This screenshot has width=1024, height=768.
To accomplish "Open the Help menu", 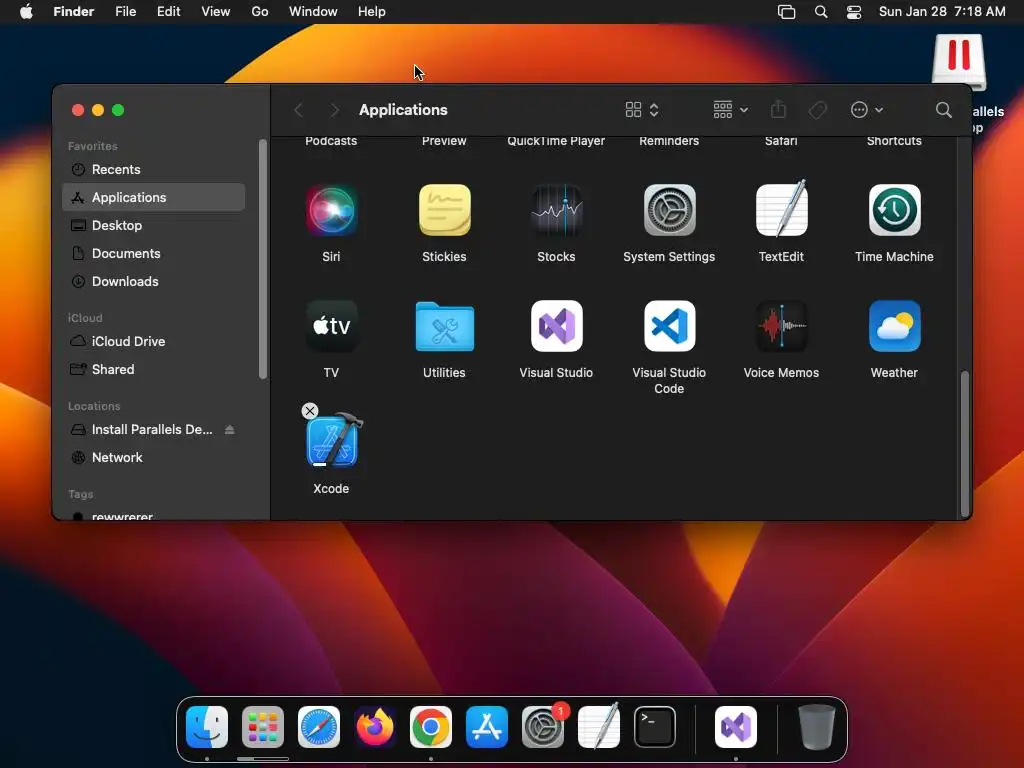I will (x=372, y=12).
